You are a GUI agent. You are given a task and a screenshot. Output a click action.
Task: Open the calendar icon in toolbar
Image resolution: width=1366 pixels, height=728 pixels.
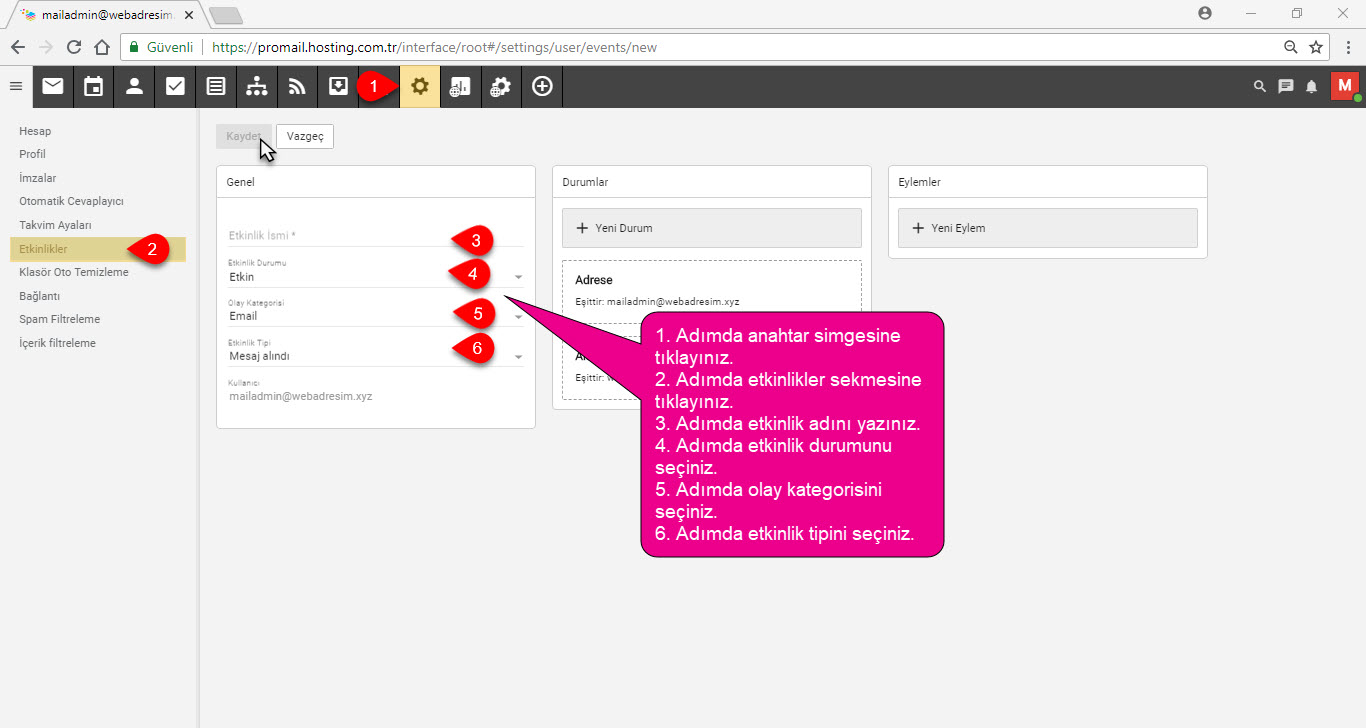point(93,87)
